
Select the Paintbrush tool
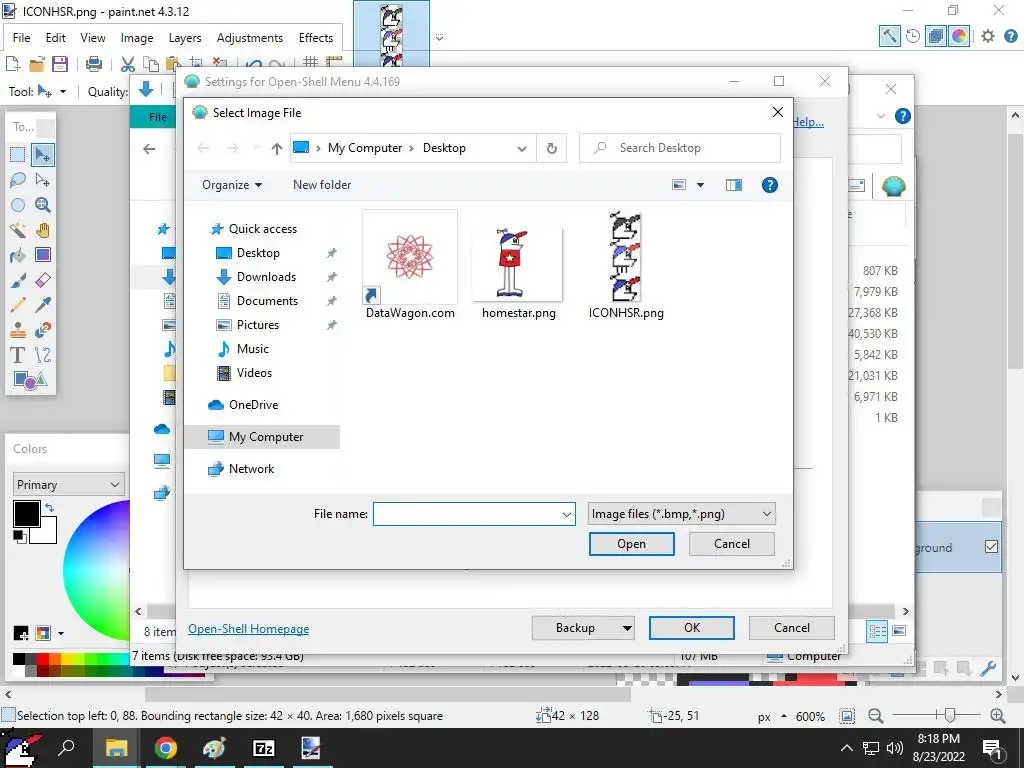click(x=18, y=280)
